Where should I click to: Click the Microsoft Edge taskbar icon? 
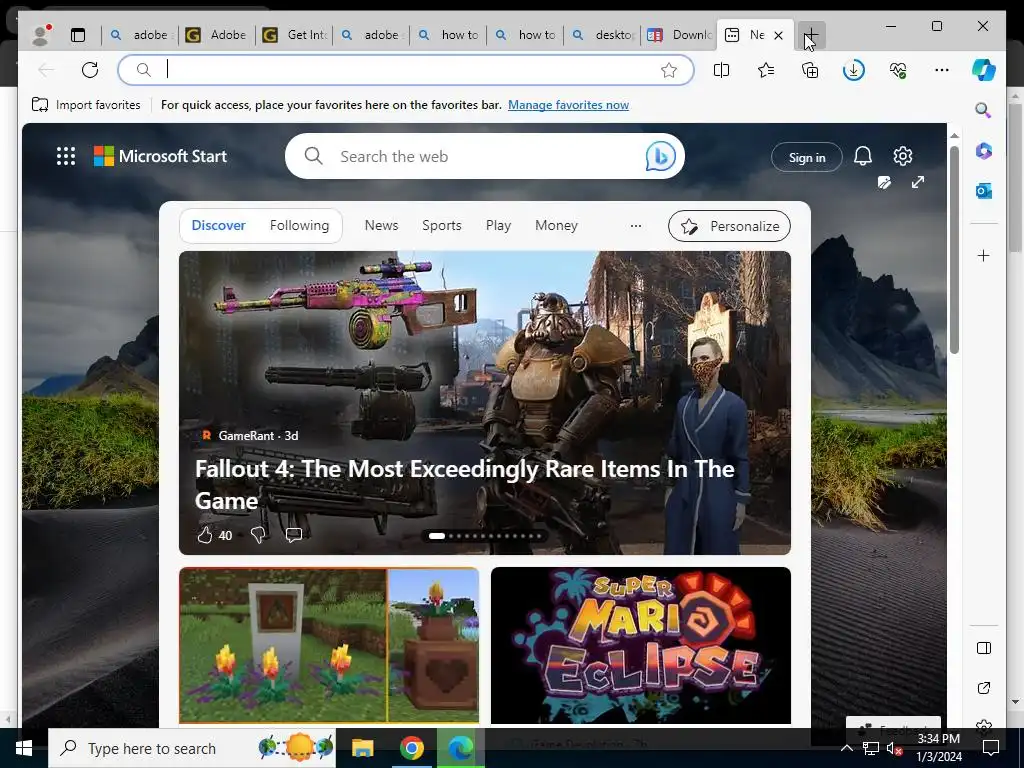(460, 748)
